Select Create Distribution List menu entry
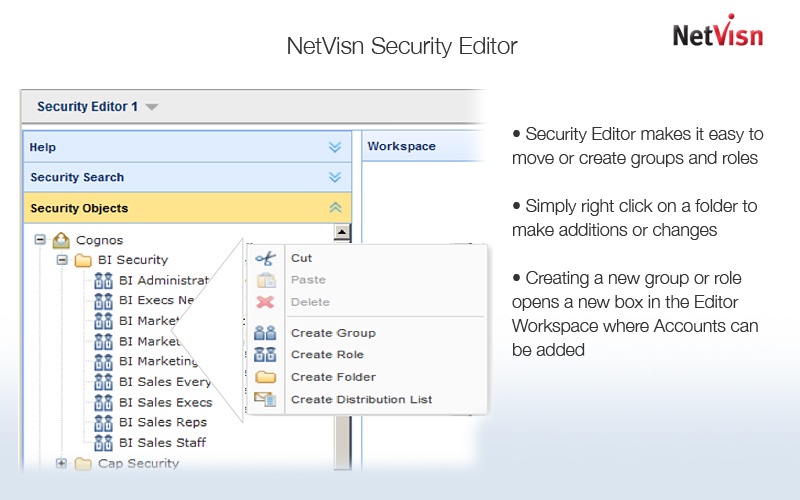Screen dimensions: 800x500 pyautogui.click(x=361, y=399)
